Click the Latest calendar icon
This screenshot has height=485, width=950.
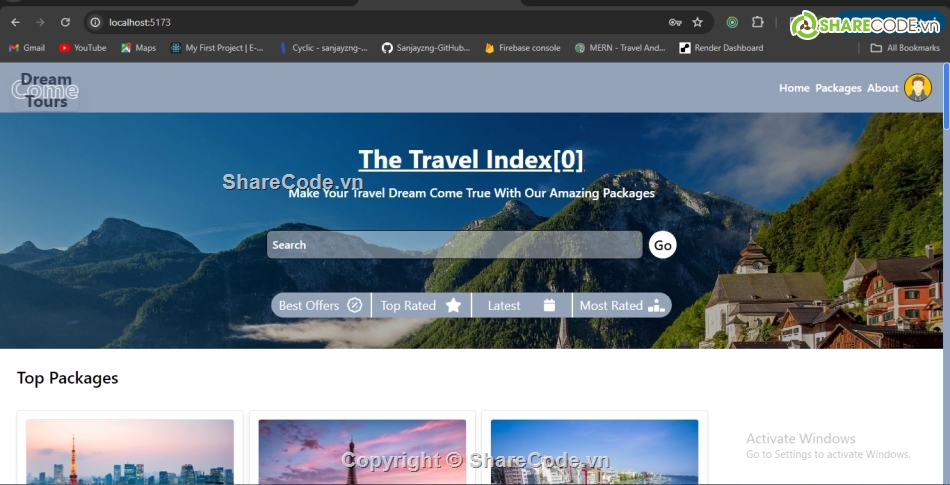549,305
